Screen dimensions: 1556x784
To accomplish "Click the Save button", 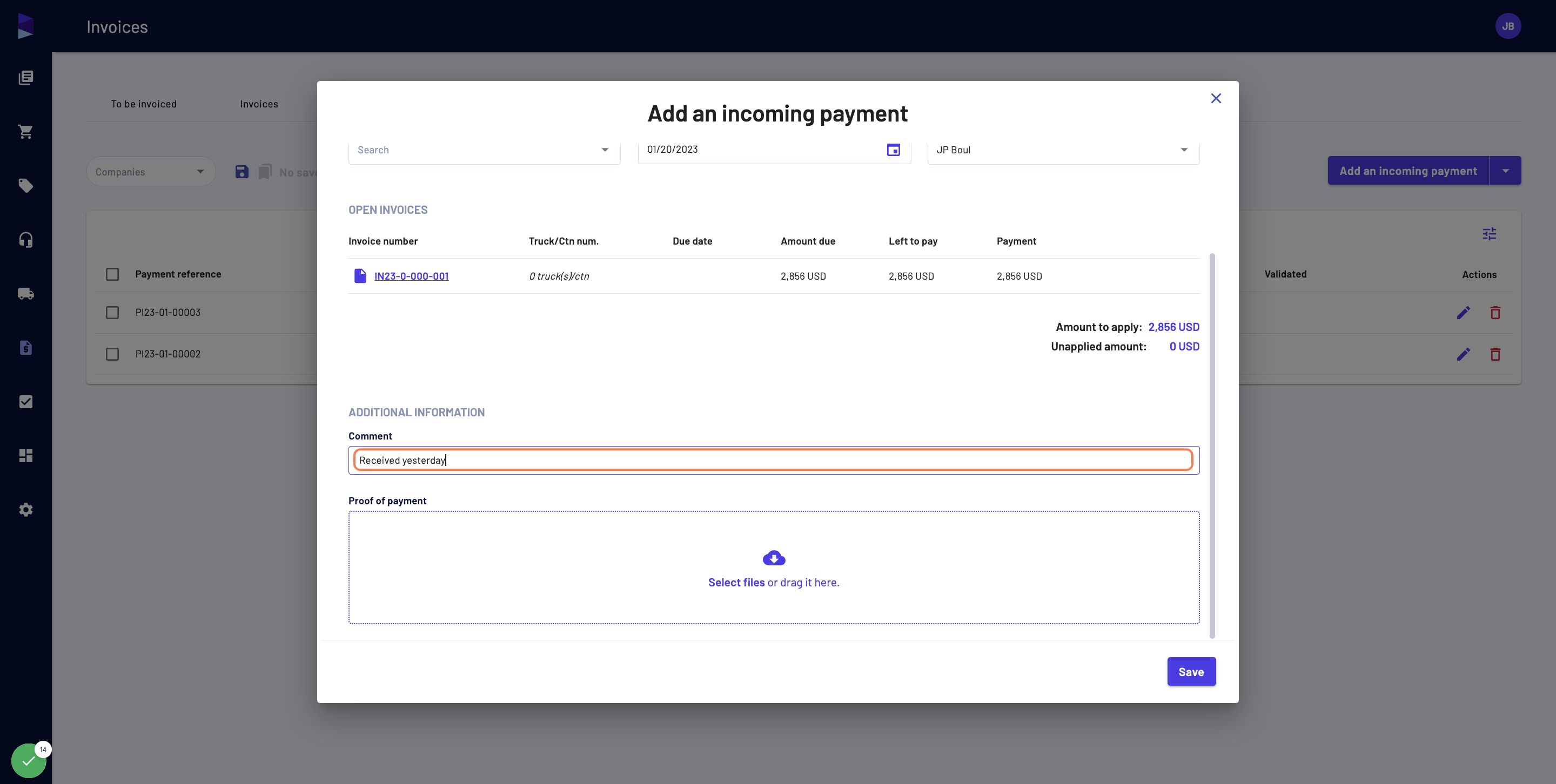I will tap(1191, 672).
